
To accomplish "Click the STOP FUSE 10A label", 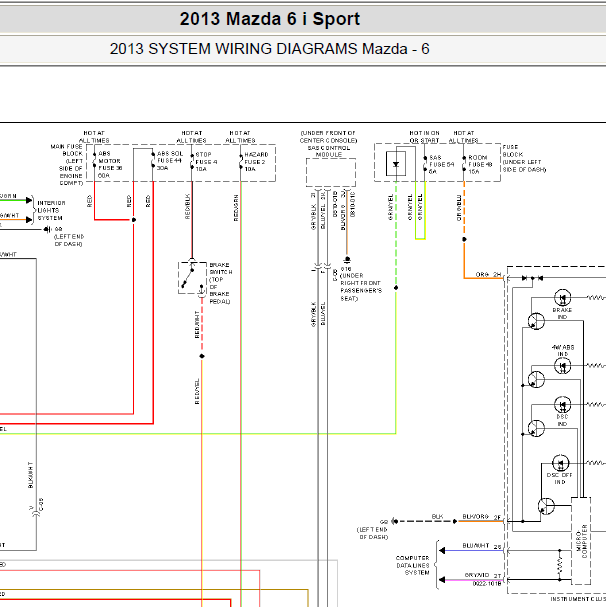I will pyautogui.click(x=206, y=161).
